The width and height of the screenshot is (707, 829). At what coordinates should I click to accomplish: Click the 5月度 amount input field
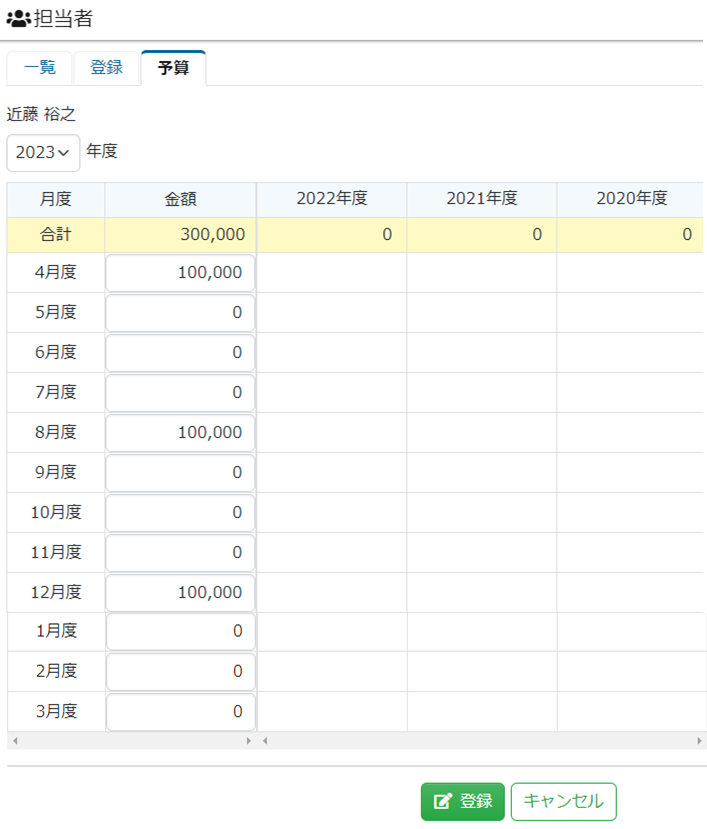[180, 312]
